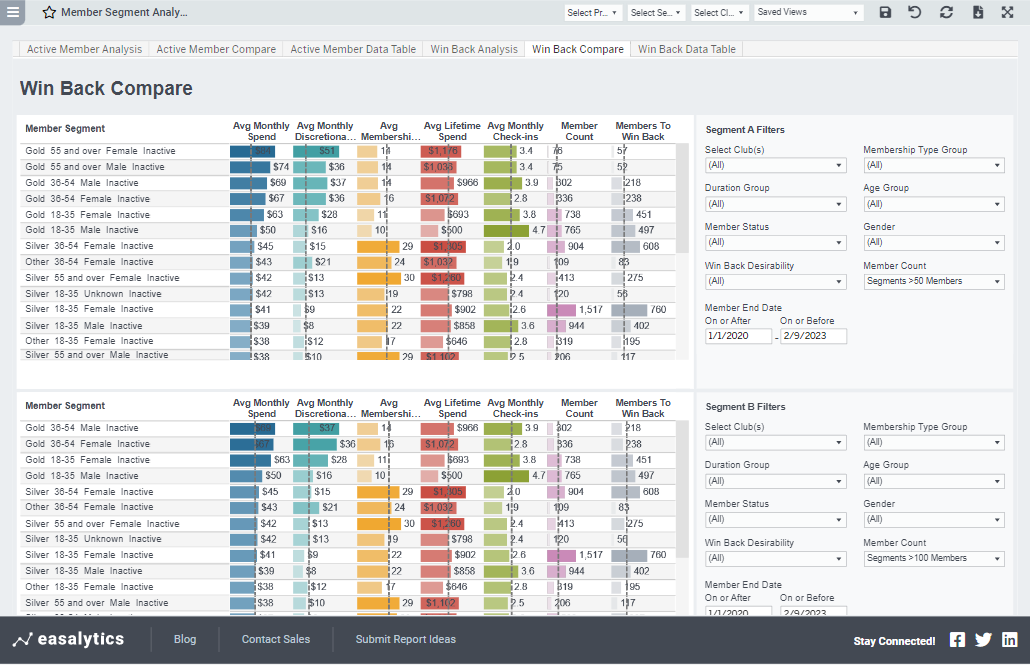The image size is (1030, 665).
Task: Export the report using the download icon
Action: [977, 11]
